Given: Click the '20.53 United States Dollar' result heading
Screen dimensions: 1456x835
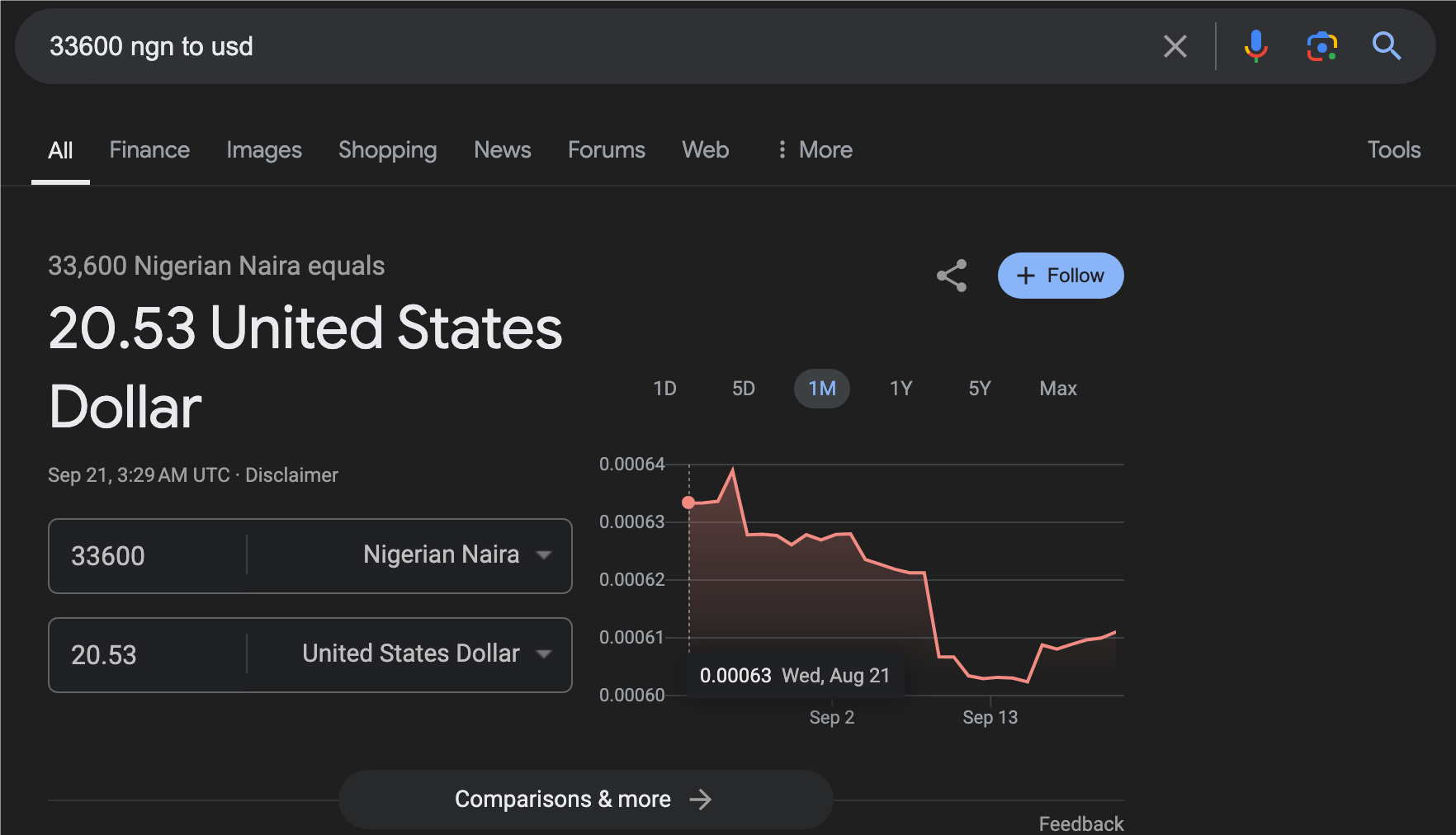Looking at the screenshot, I should pyautogui.click(x=305, y=367).
